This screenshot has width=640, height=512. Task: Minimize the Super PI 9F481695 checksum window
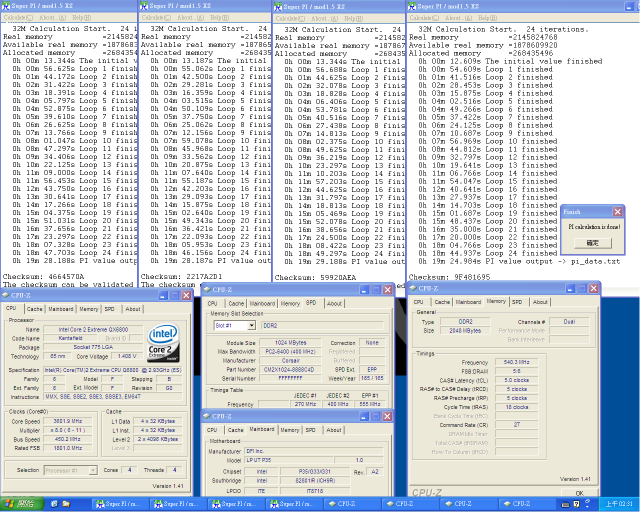pyautogui.click(x=629, y=6)
